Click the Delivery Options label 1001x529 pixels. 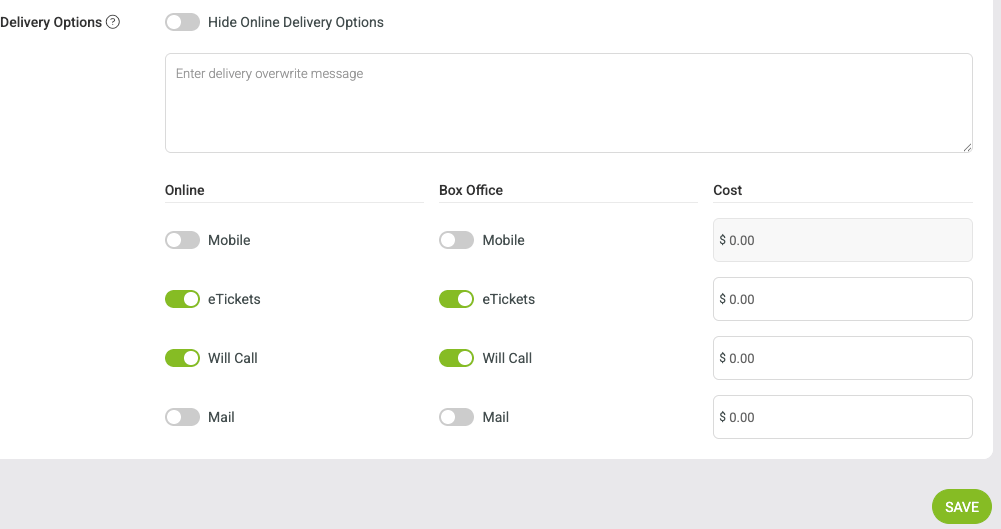(x=51, y=22)
